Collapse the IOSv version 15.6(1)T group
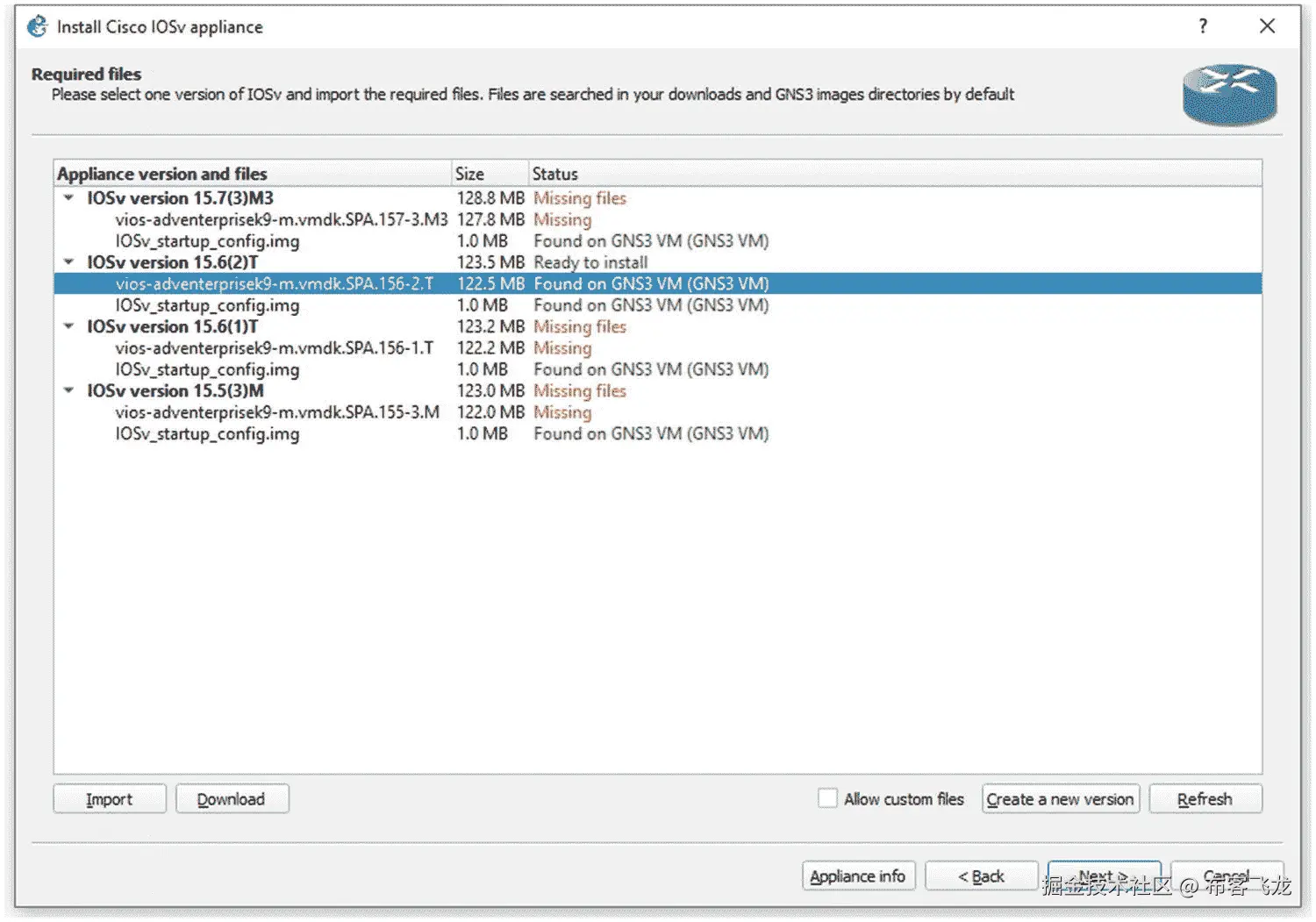Screen dimensions: 1316x922 (68, 326)
